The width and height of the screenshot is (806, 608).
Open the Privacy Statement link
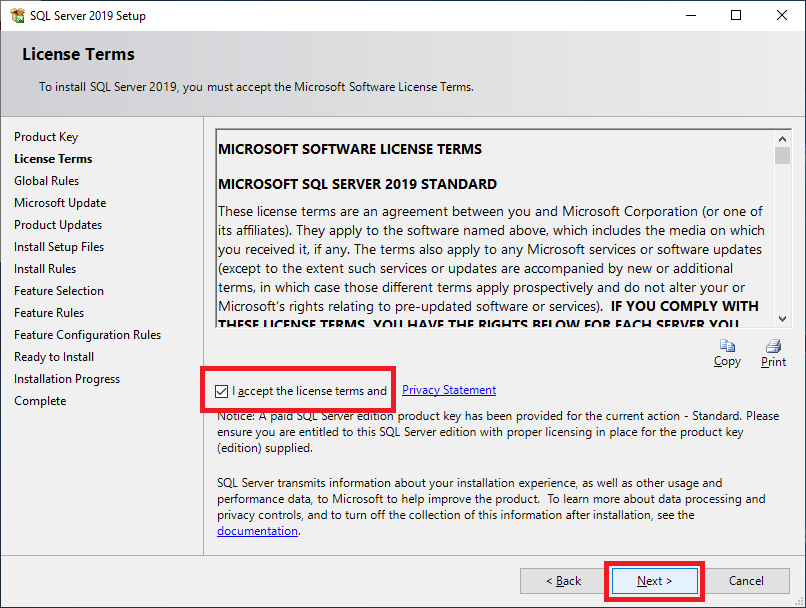pyautogui.click(x=449, y=390)
